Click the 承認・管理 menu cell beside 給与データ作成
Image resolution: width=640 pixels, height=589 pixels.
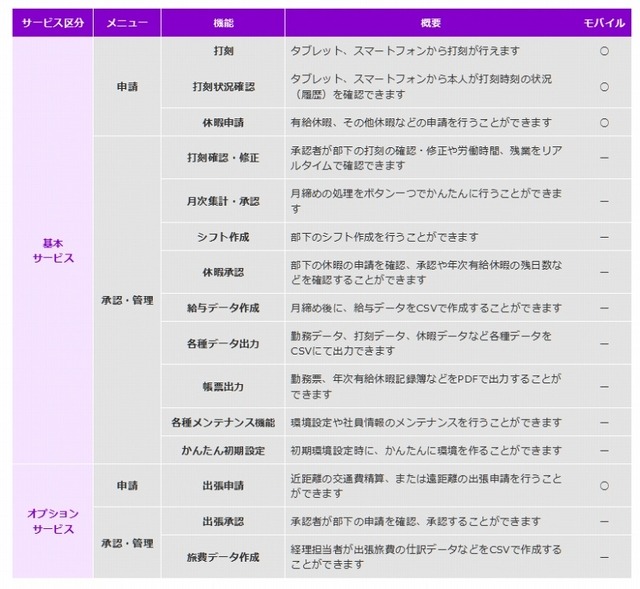pos(127,300)
